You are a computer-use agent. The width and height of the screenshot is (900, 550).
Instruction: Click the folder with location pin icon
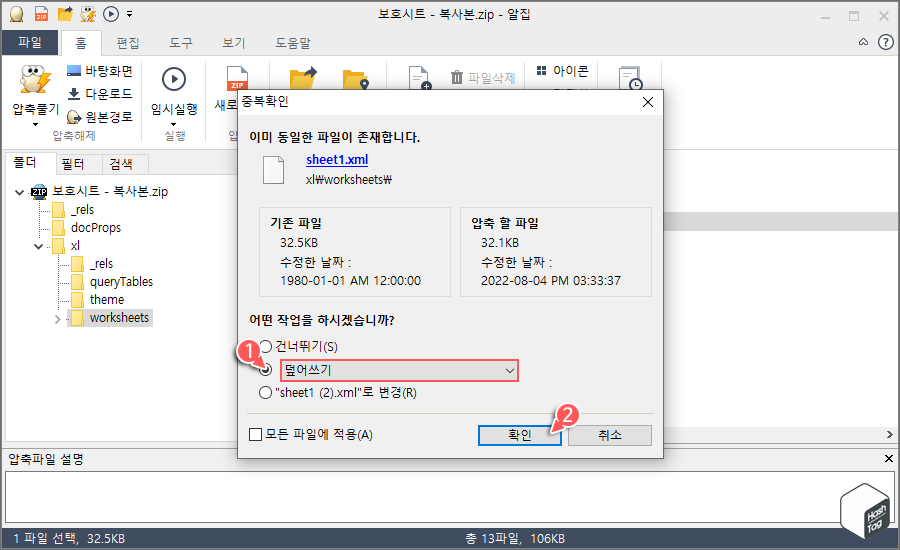click(x=355, y=79)
